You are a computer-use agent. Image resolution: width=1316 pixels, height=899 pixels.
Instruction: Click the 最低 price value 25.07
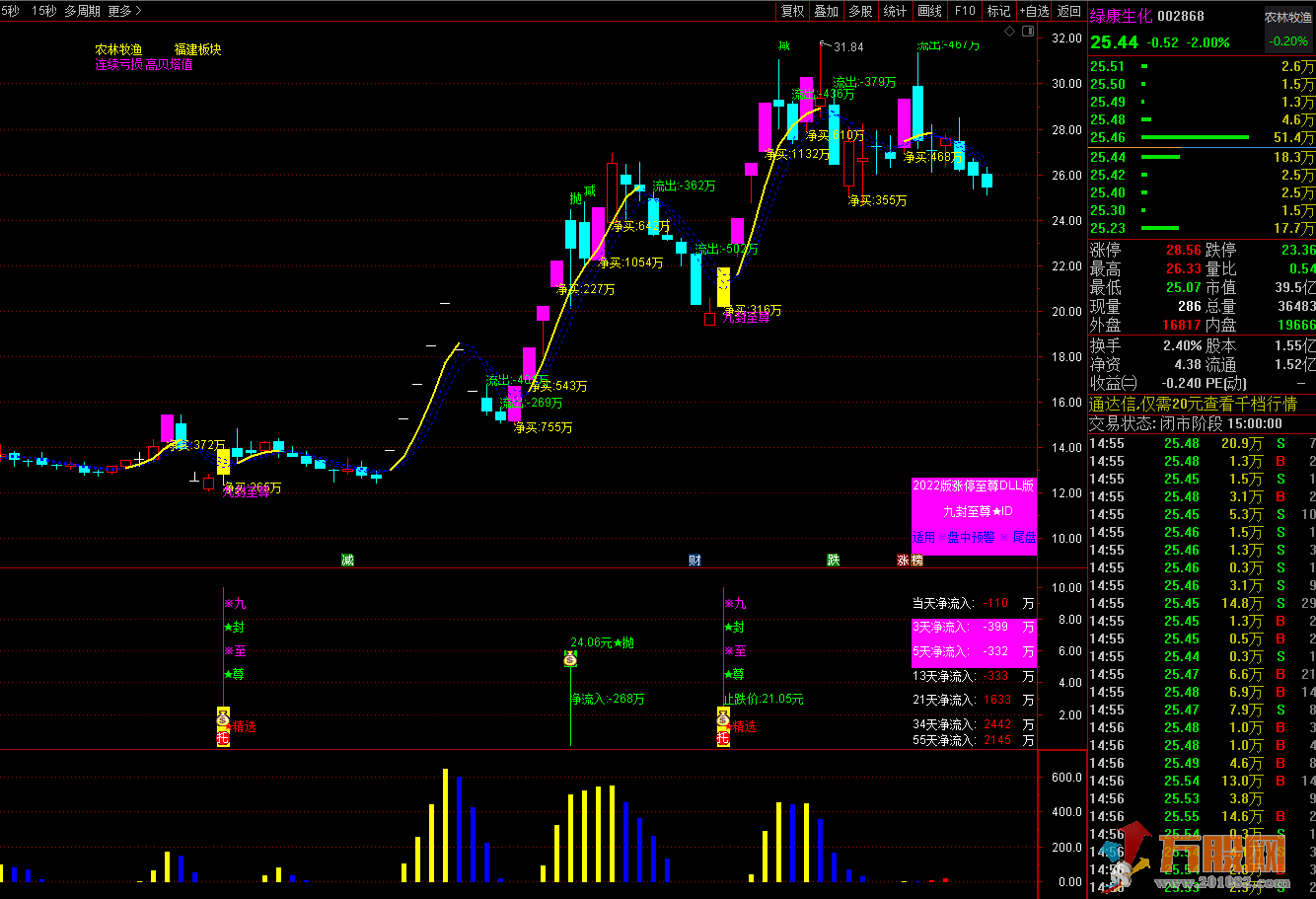1184,287
